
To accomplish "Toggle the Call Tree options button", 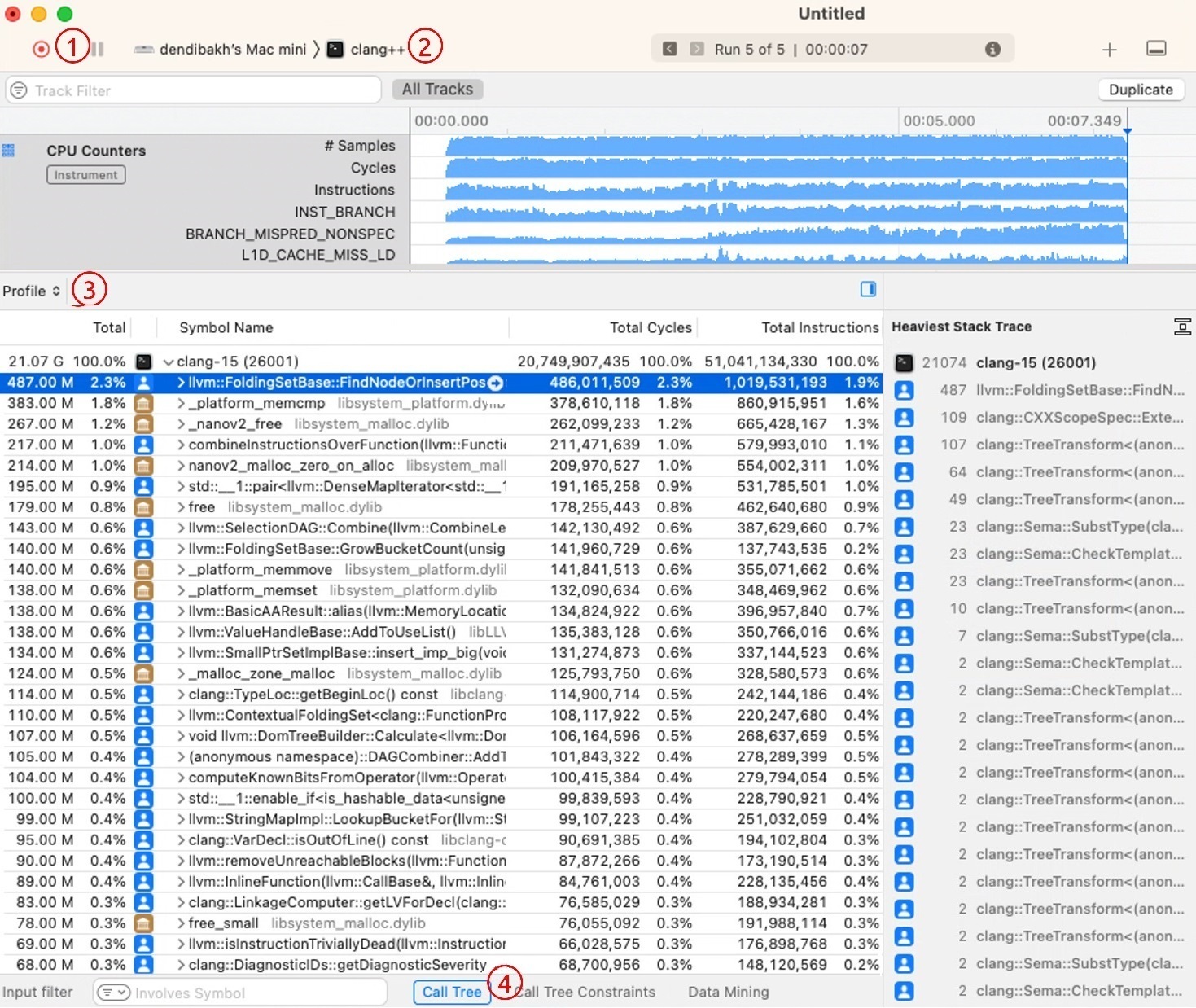I will tap(452, 992).
